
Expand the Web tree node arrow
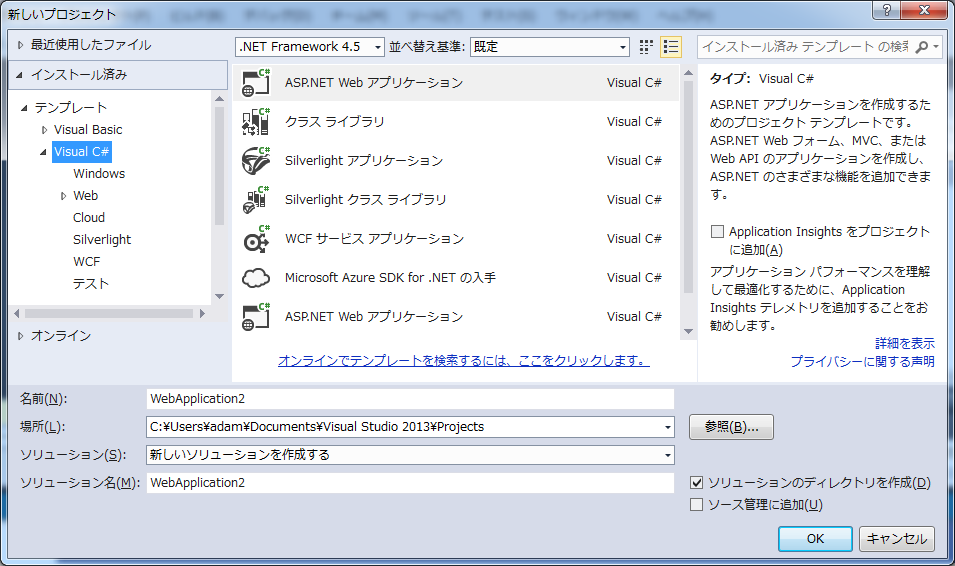(x=63, y=196)
